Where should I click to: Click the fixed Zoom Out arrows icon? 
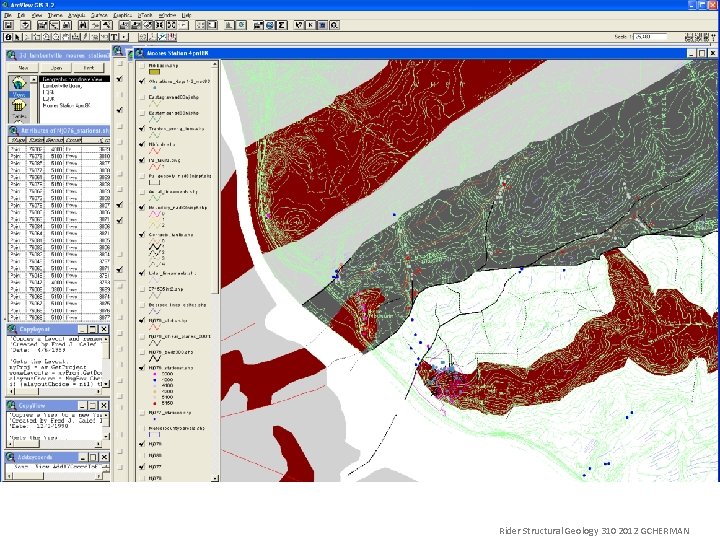click(171, 25)
